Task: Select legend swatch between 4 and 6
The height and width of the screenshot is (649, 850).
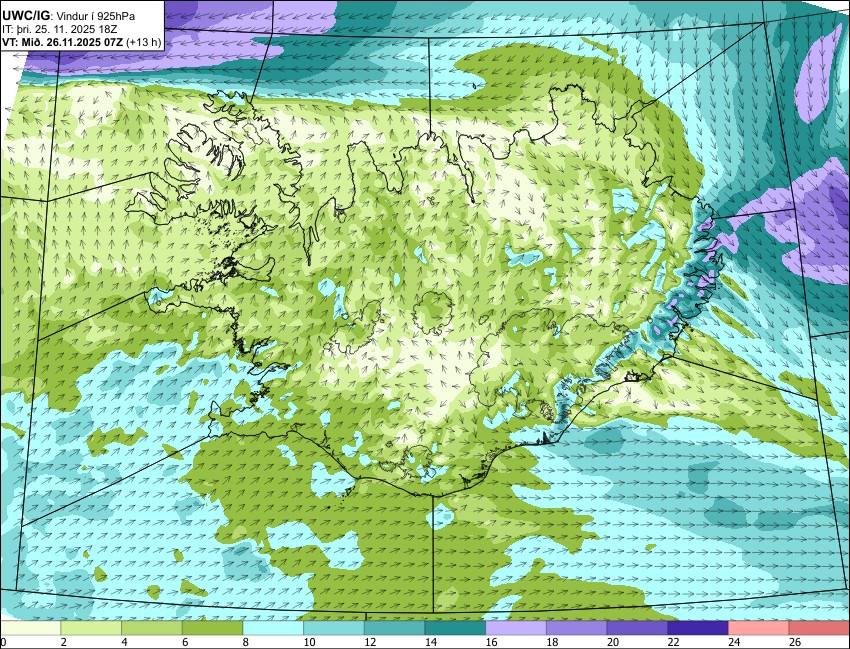Action: 152,628
